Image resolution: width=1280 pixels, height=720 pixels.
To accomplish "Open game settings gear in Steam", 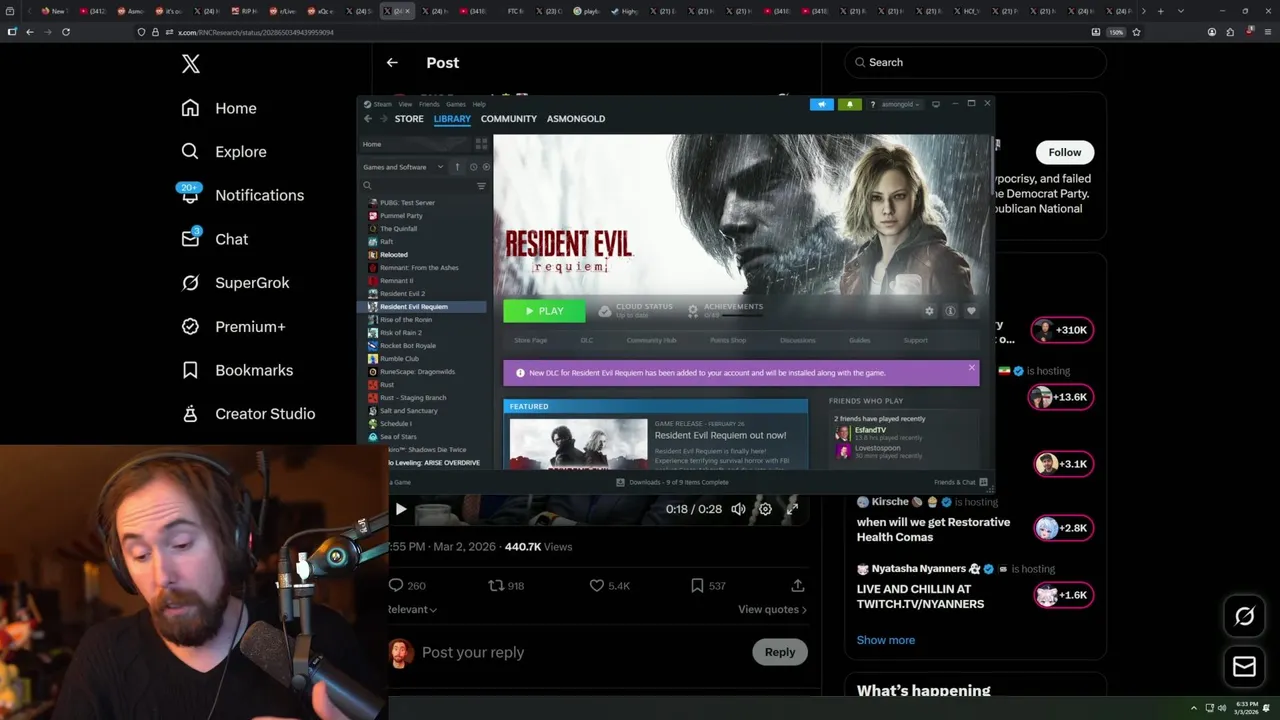I will point(929,311).
